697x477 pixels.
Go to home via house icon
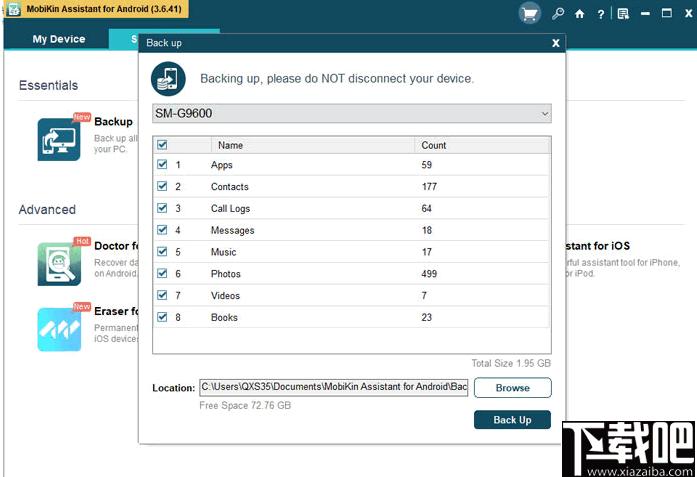point(579,14)
